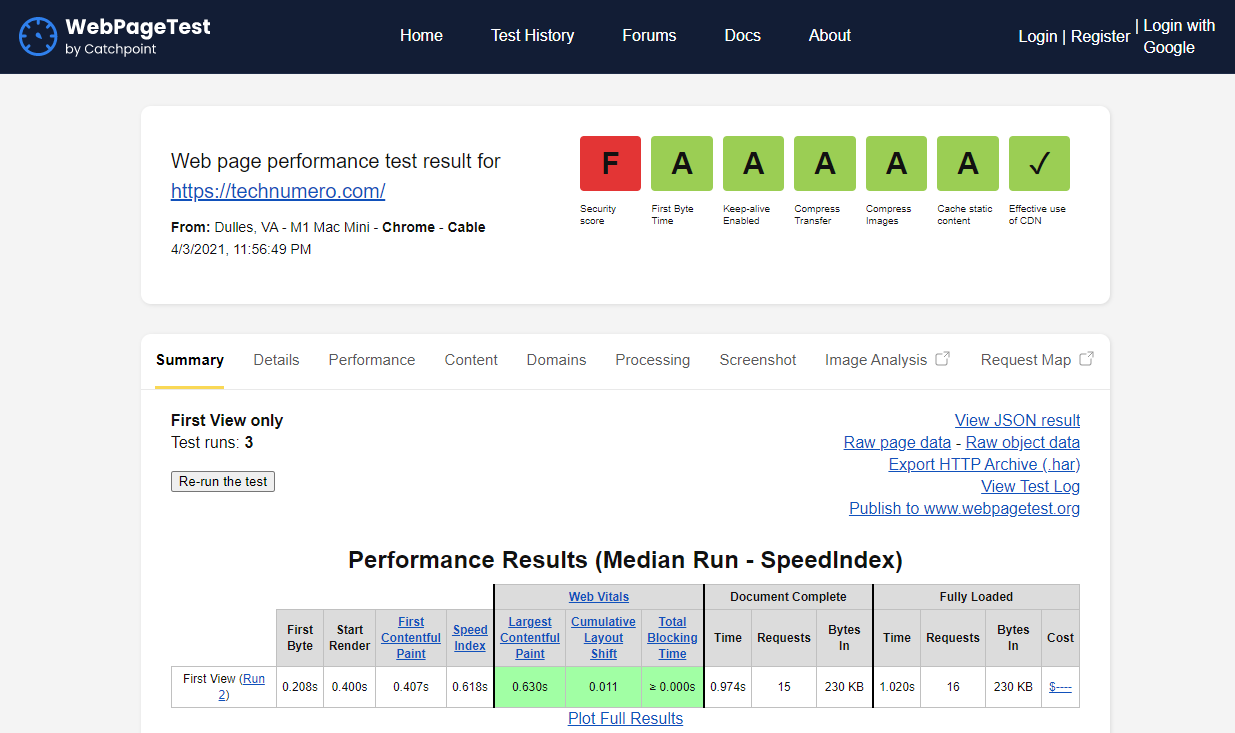Open the Domains tab
The width and height of the screenshot is (1235, 733).
pos(556,359)
